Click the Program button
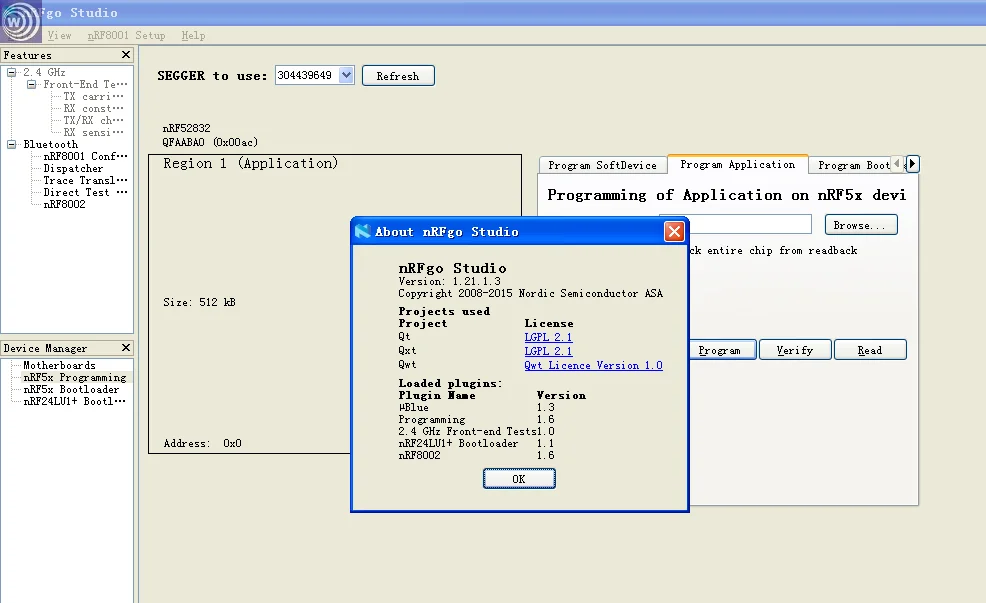Screen dimensions: 986x603 point(719,350)
